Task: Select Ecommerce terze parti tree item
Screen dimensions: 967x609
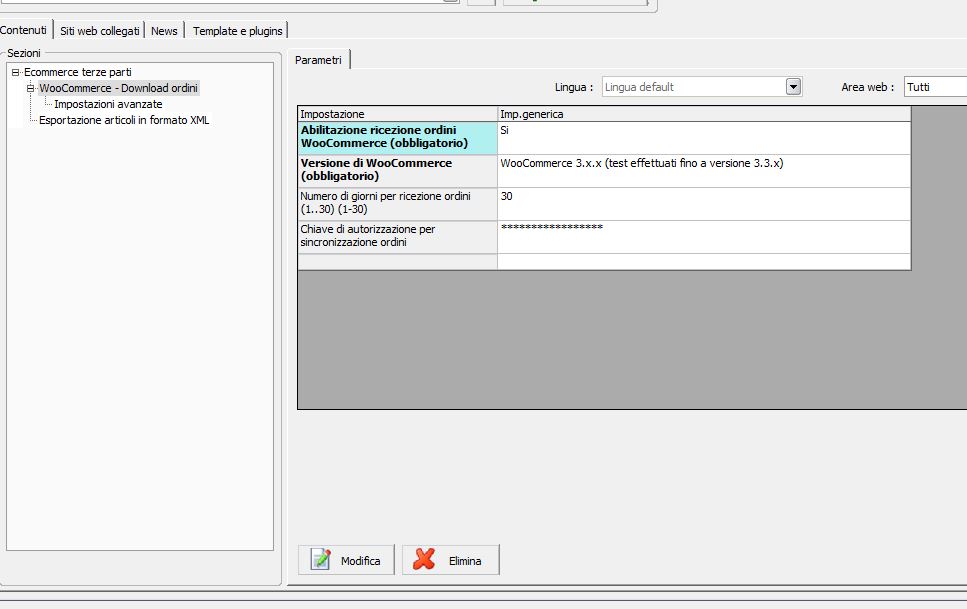Action: [x=78, y=72]
